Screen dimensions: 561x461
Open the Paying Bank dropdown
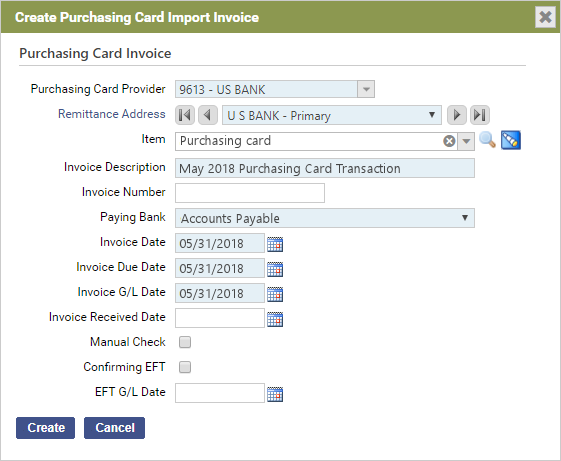point(325,218)
